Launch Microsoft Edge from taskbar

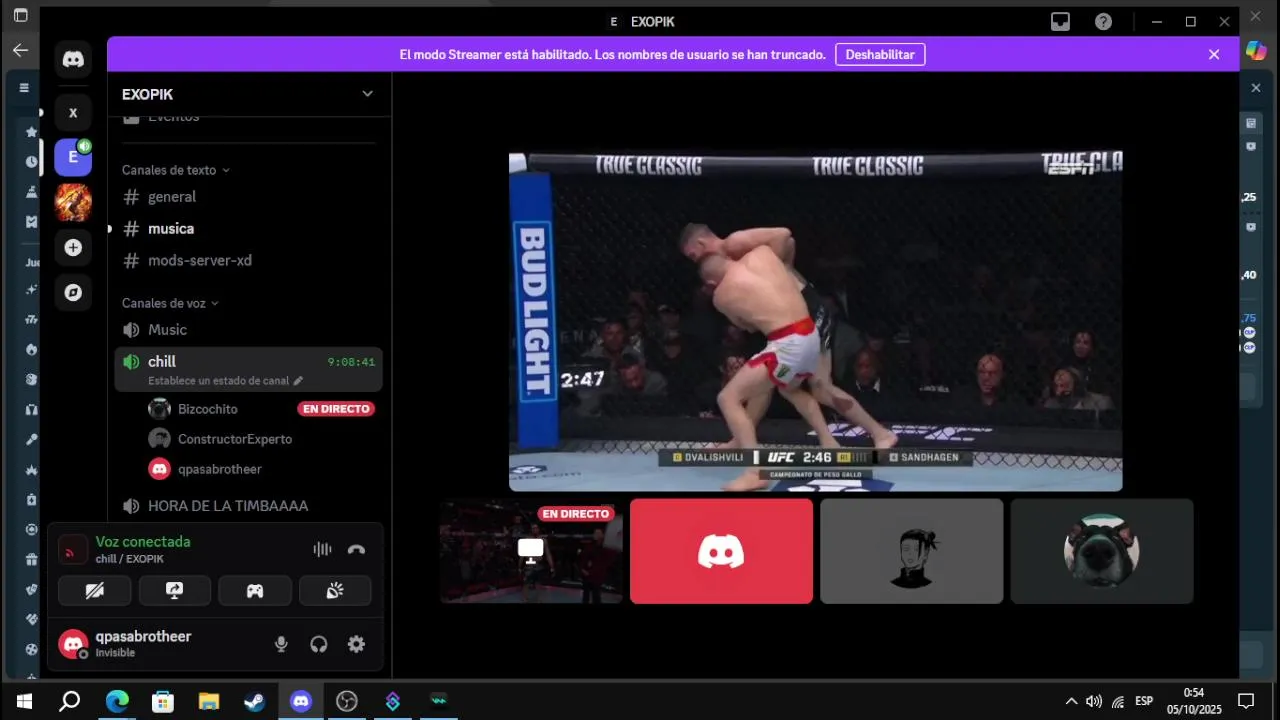[117, 701]
